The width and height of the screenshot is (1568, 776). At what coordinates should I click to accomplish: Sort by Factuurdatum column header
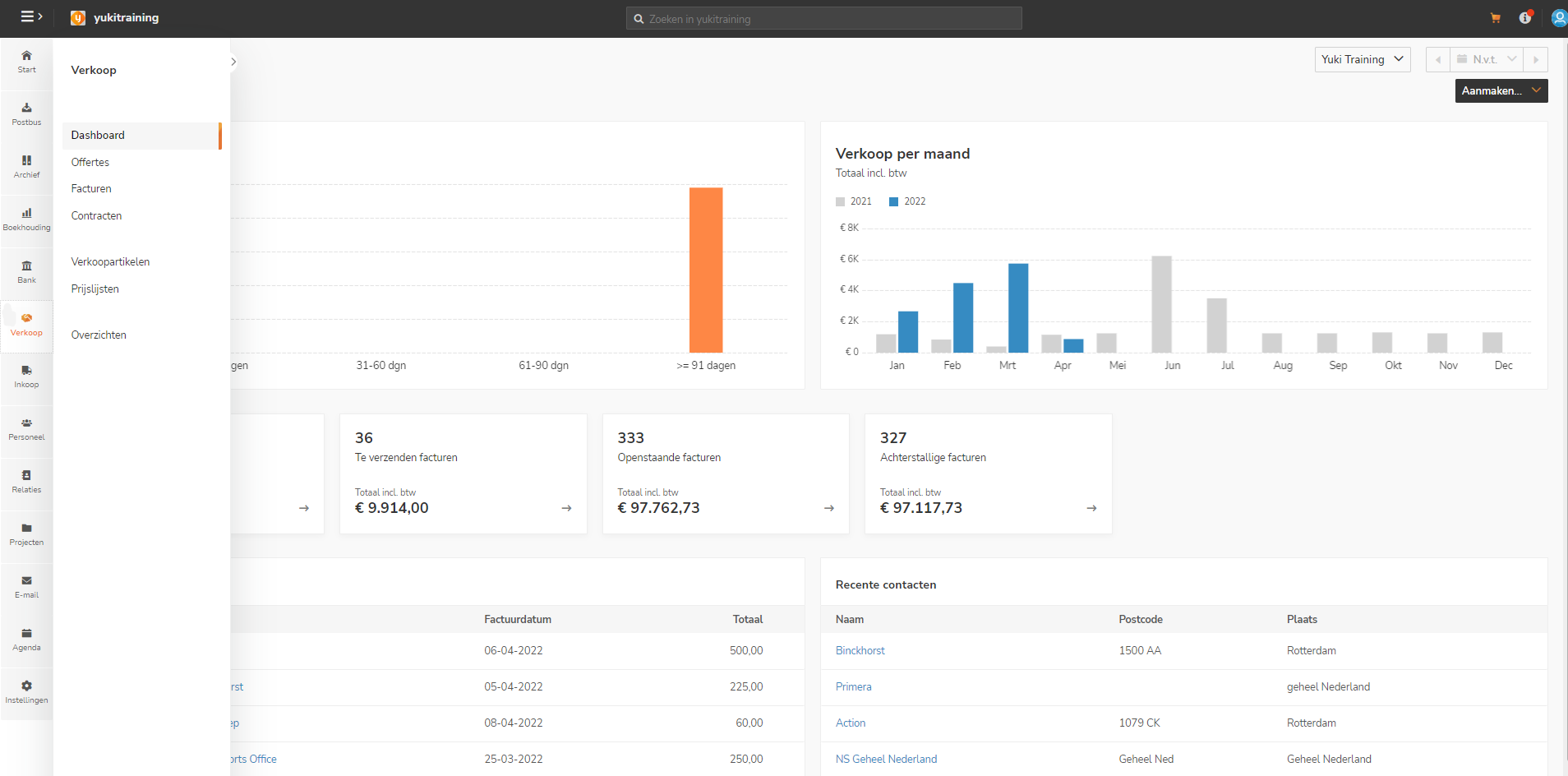point(518,620)
